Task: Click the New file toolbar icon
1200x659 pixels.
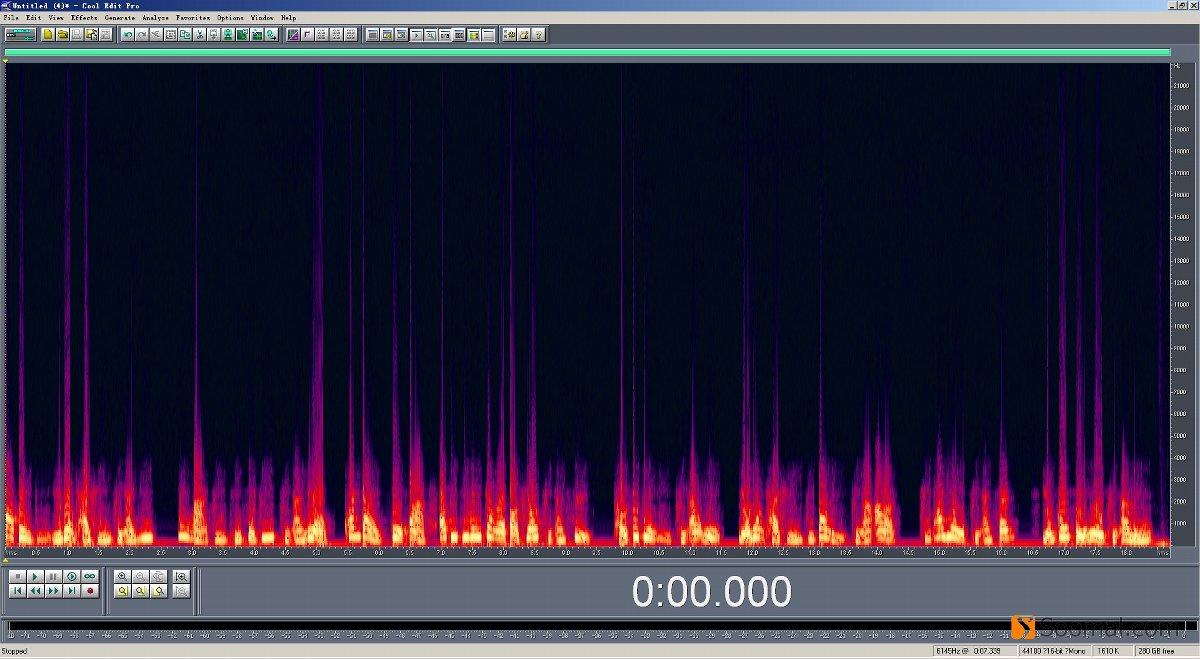Action: (47, 35)
